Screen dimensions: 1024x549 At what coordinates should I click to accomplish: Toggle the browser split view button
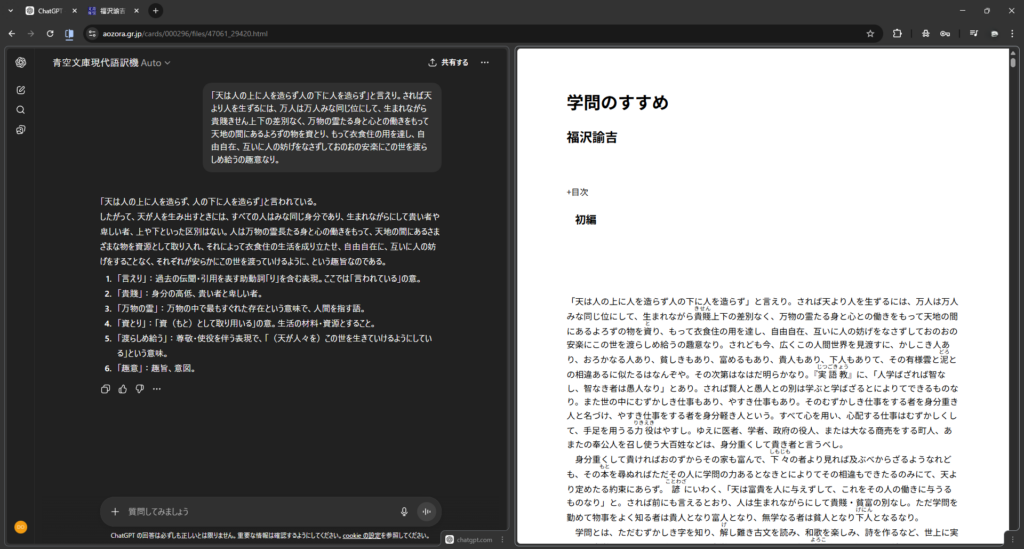pyautogui.click(x=69, y=33)
